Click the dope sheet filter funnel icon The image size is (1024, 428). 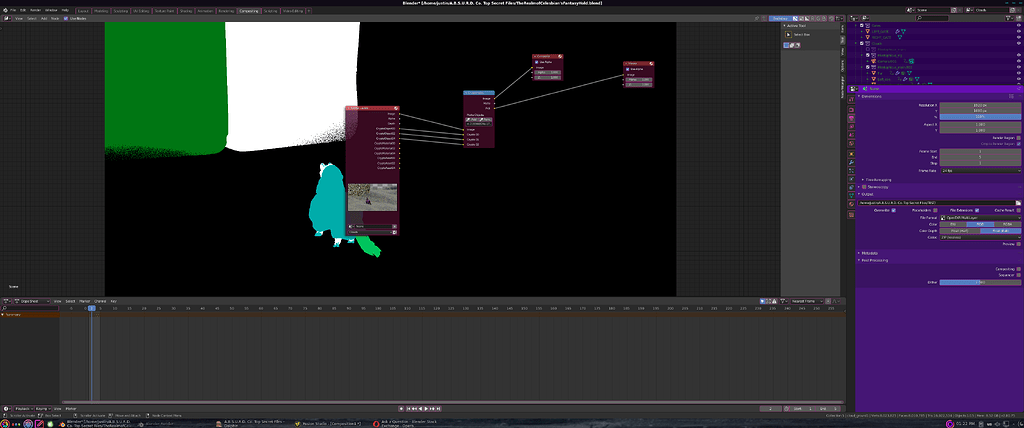[784, 301]
